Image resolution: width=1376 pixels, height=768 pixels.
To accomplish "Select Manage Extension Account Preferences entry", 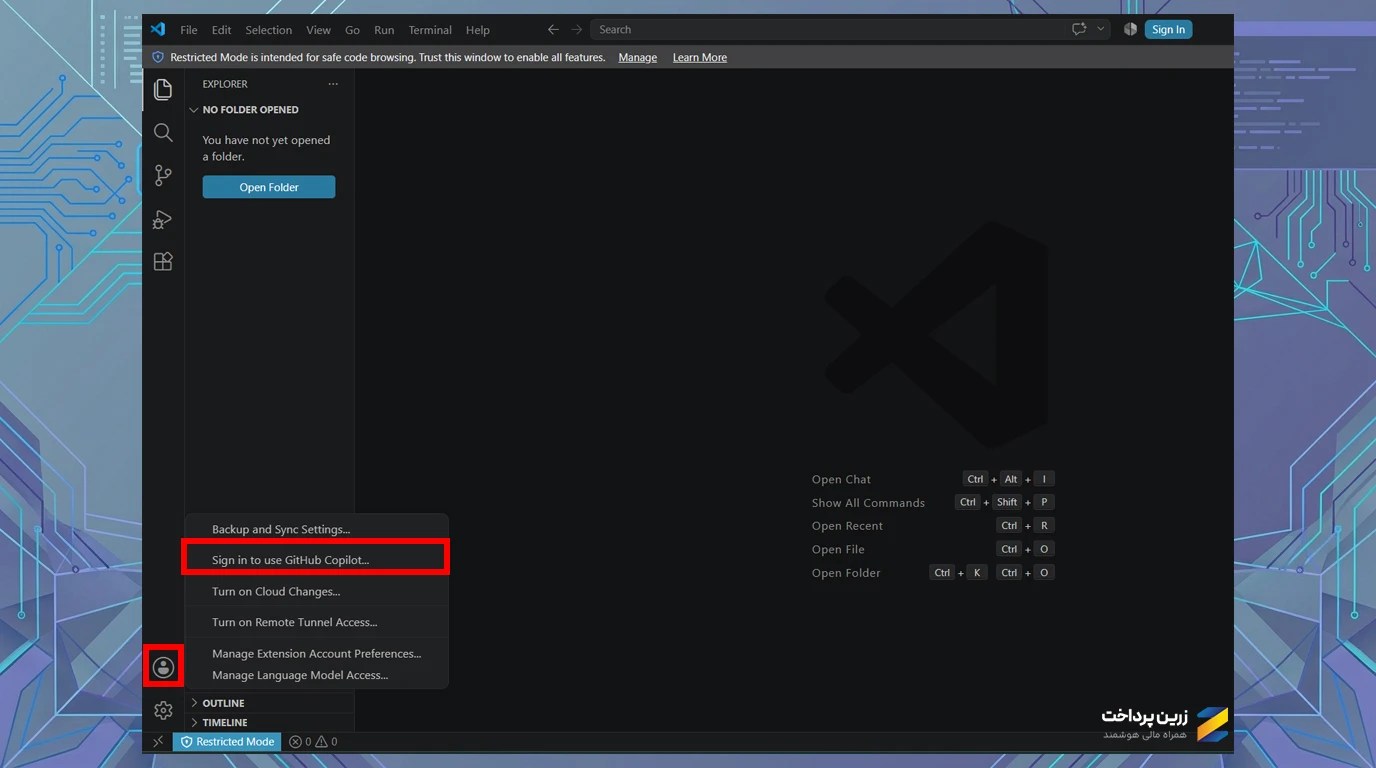I will 316,653.
